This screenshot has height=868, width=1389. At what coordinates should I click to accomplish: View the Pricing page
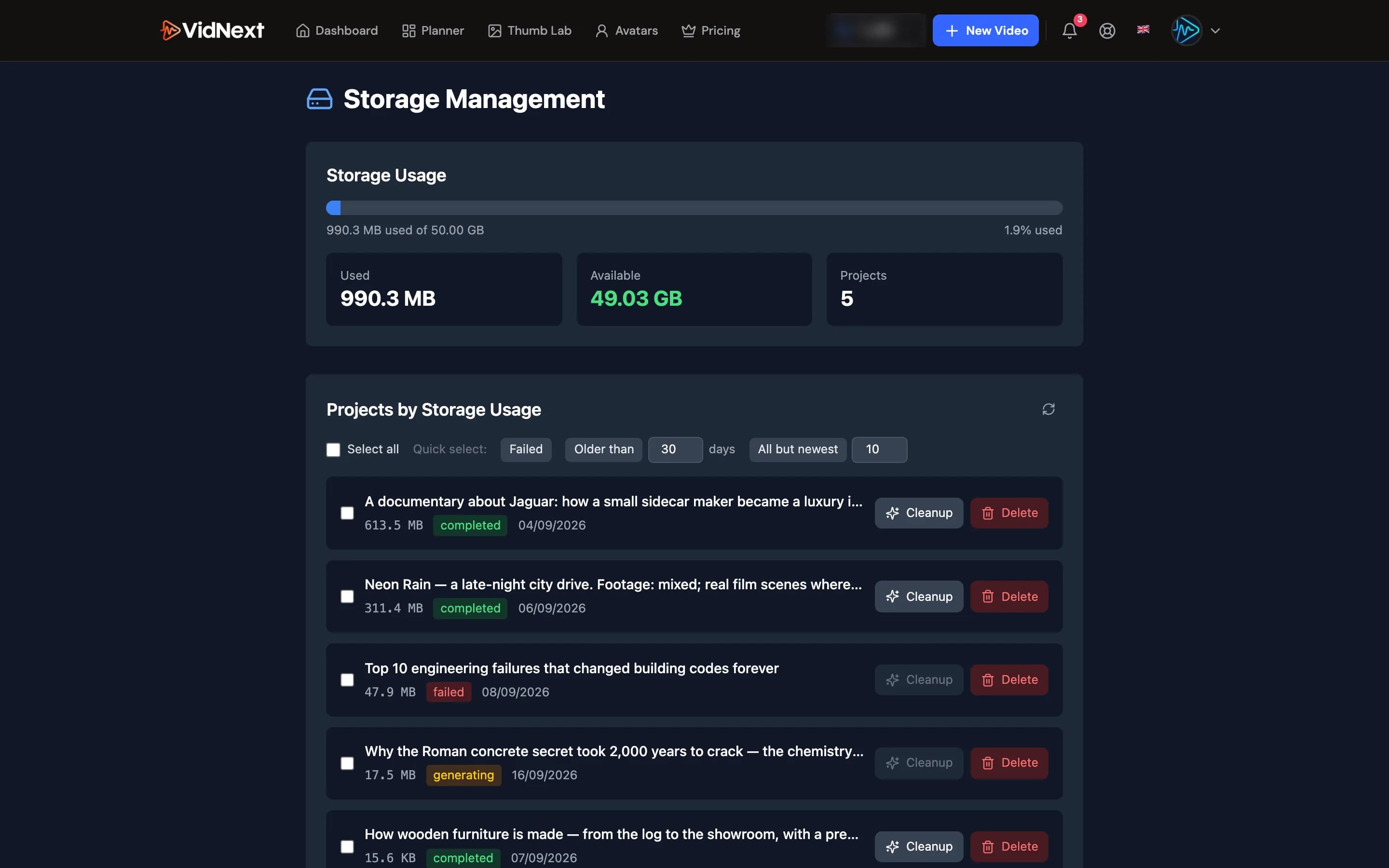[710, 30]
